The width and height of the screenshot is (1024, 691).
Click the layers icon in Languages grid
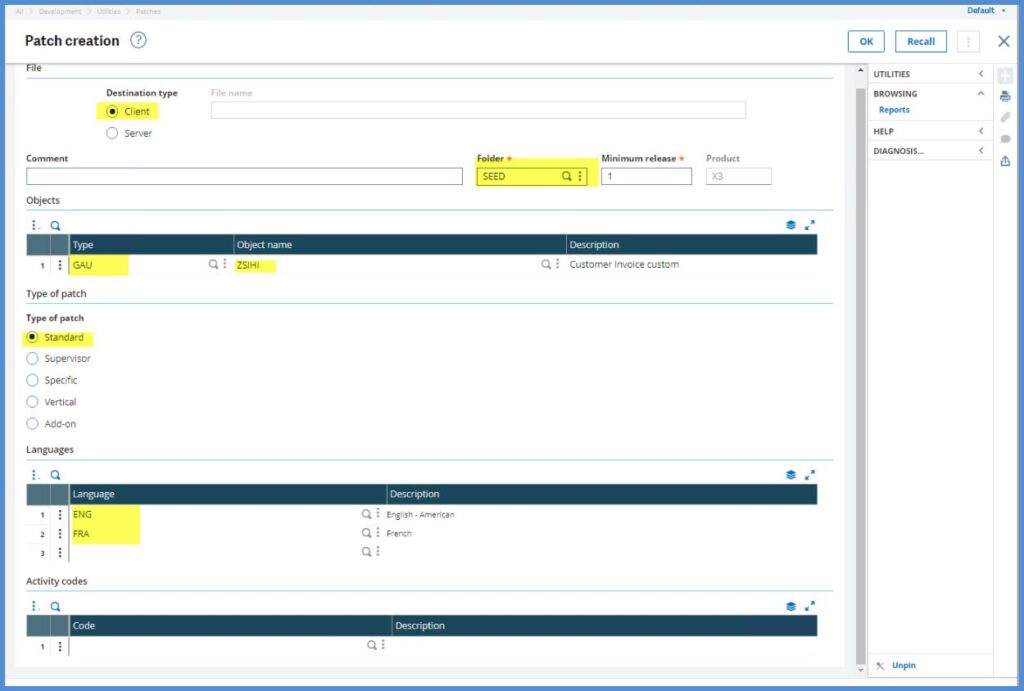791,475
